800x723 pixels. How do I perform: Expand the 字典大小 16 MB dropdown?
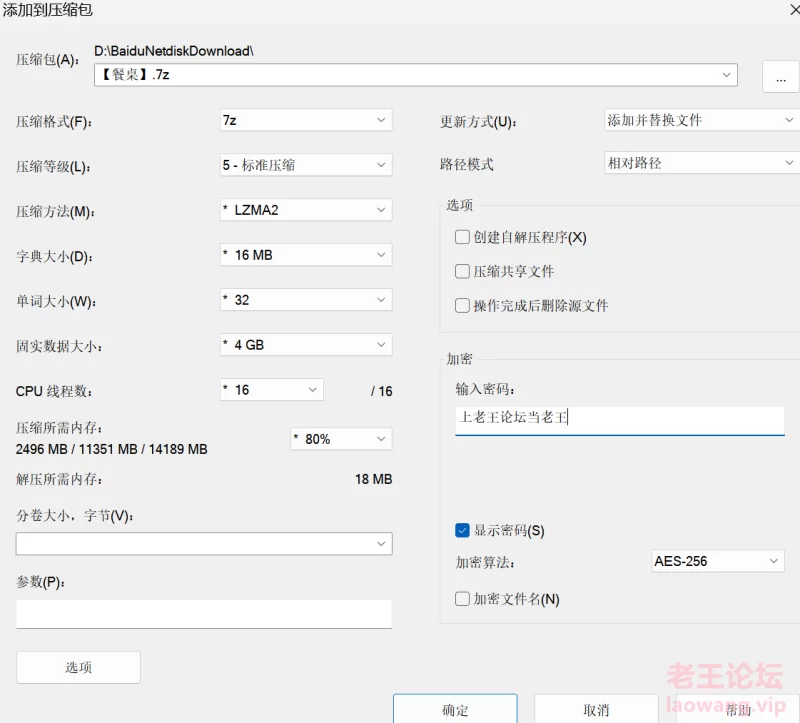click(306, 255)
